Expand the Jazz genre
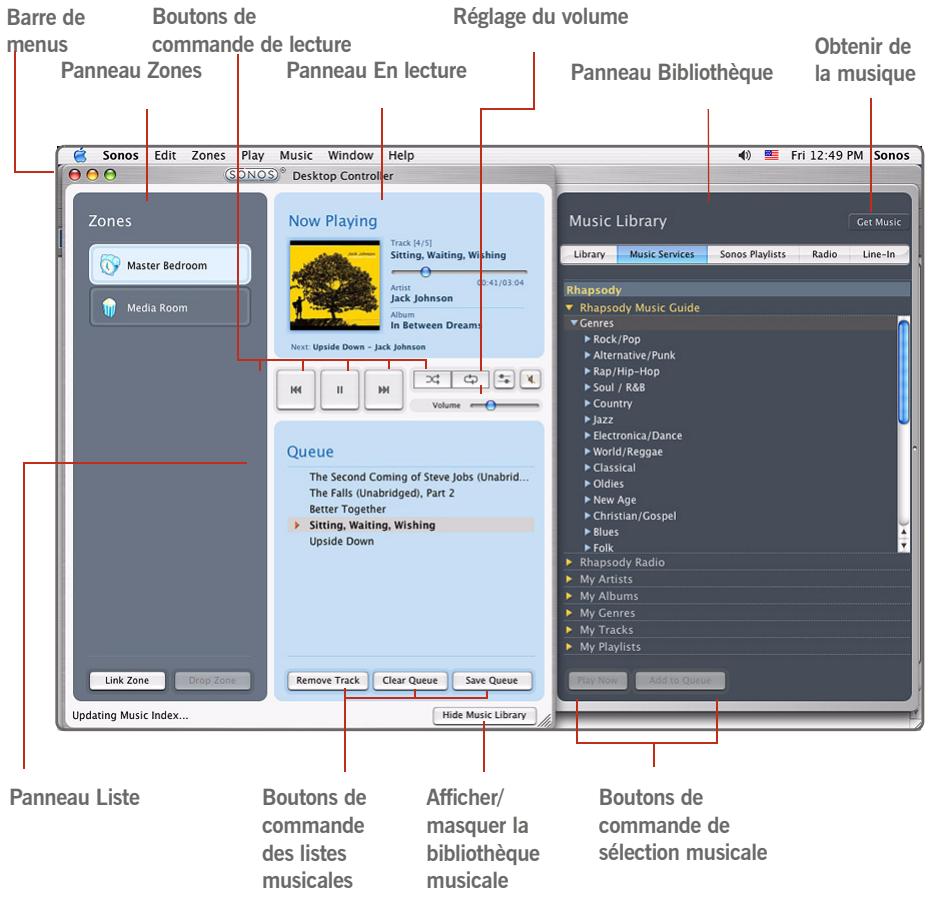Screen dimensions: 928x898 coord(587,419)
